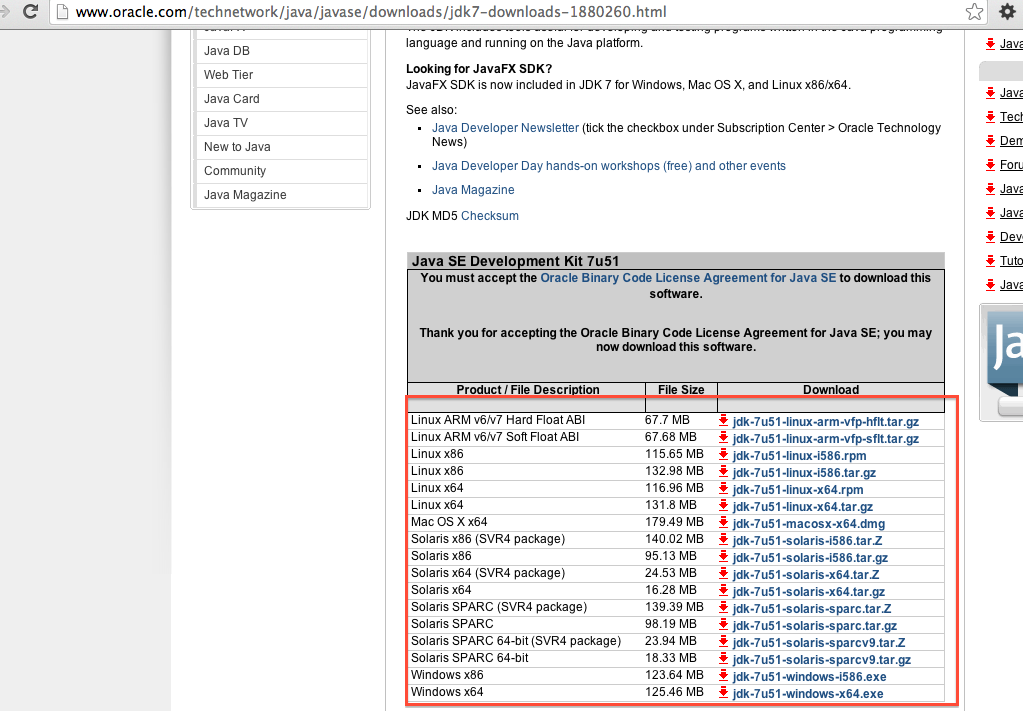Download jdk-7u51-linux-x64.rpm
Viewport: 1023px width, 711px height.
coord(798,490)
